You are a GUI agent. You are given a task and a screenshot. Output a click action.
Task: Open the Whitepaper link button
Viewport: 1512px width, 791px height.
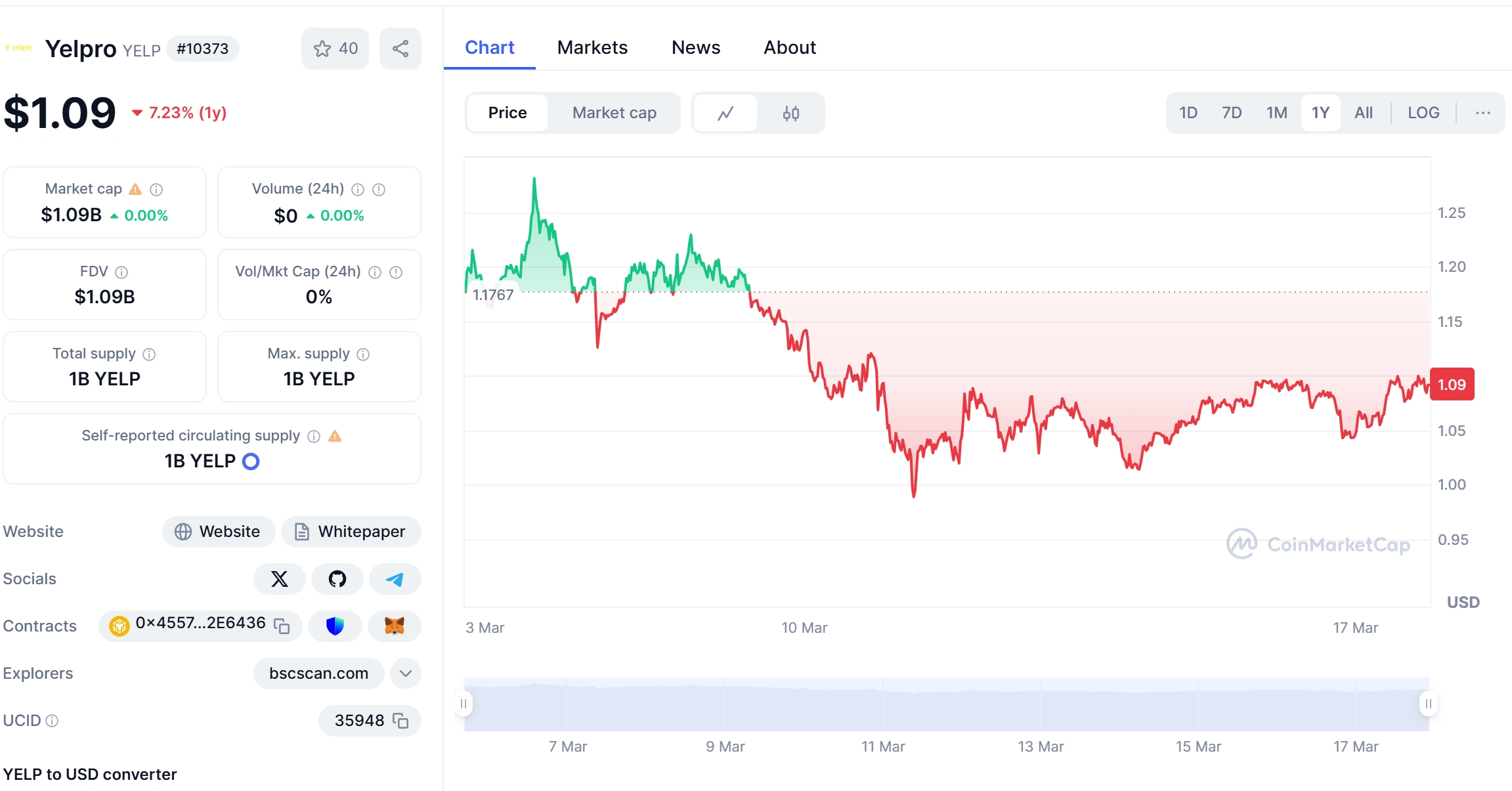[351, 532]
